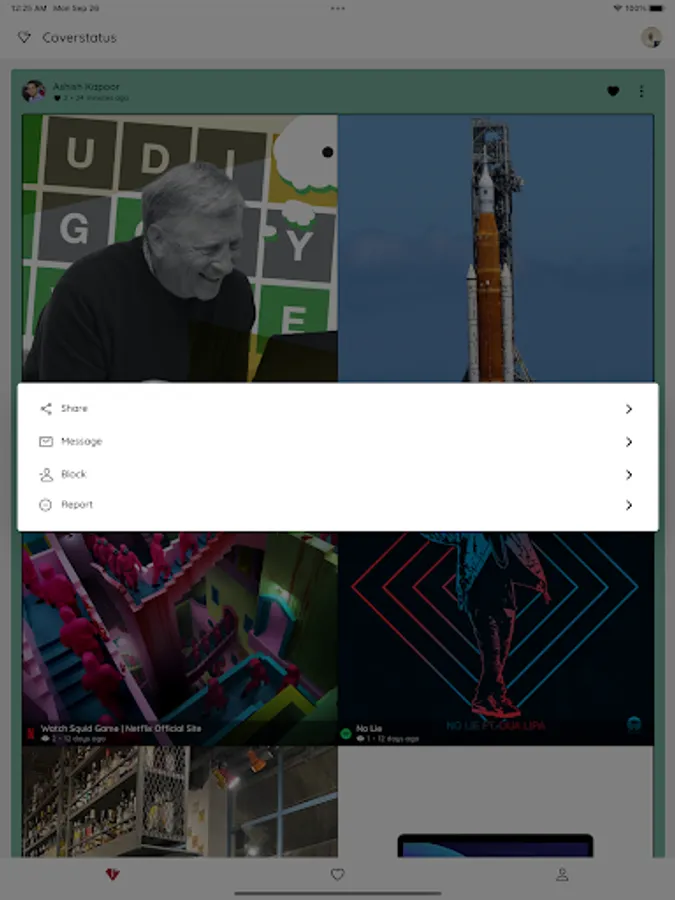675x900 pixels.
Task: Switch to the home feed tab
Action: tap(112, 874)
